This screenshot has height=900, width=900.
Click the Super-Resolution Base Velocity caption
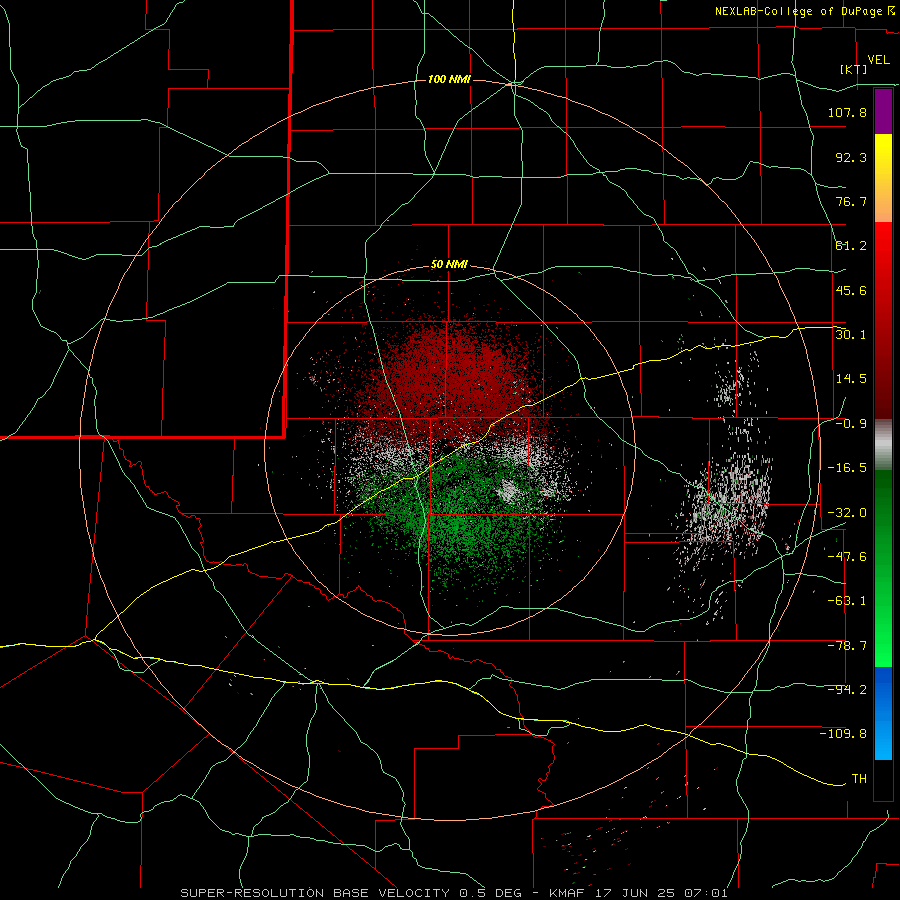click(454, 893)
